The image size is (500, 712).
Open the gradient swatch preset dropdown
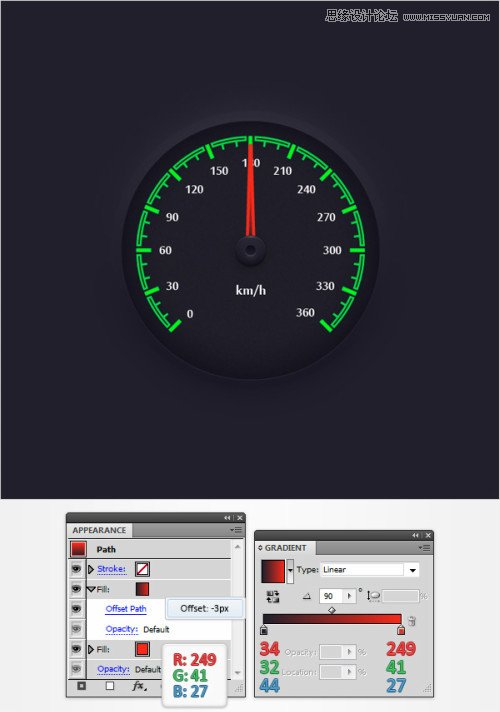point(290,572)
